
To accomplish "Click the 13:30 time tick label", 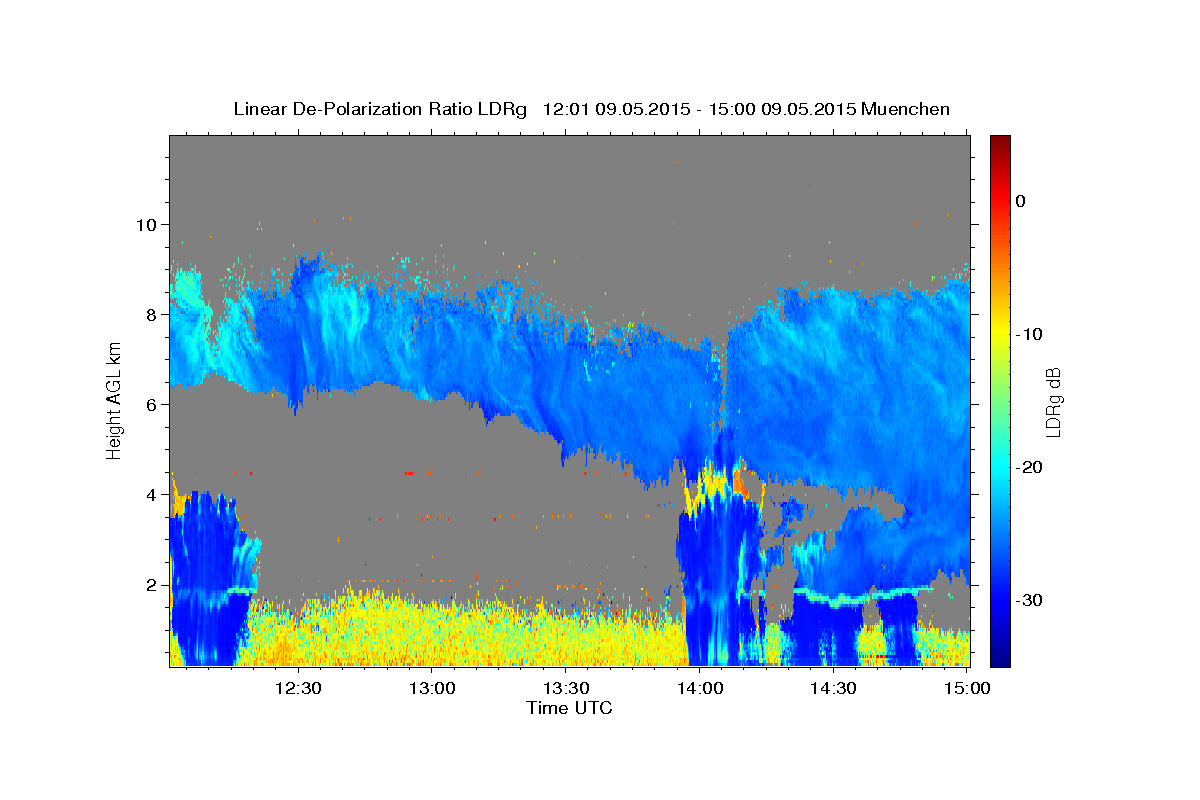I will (565, 688).
